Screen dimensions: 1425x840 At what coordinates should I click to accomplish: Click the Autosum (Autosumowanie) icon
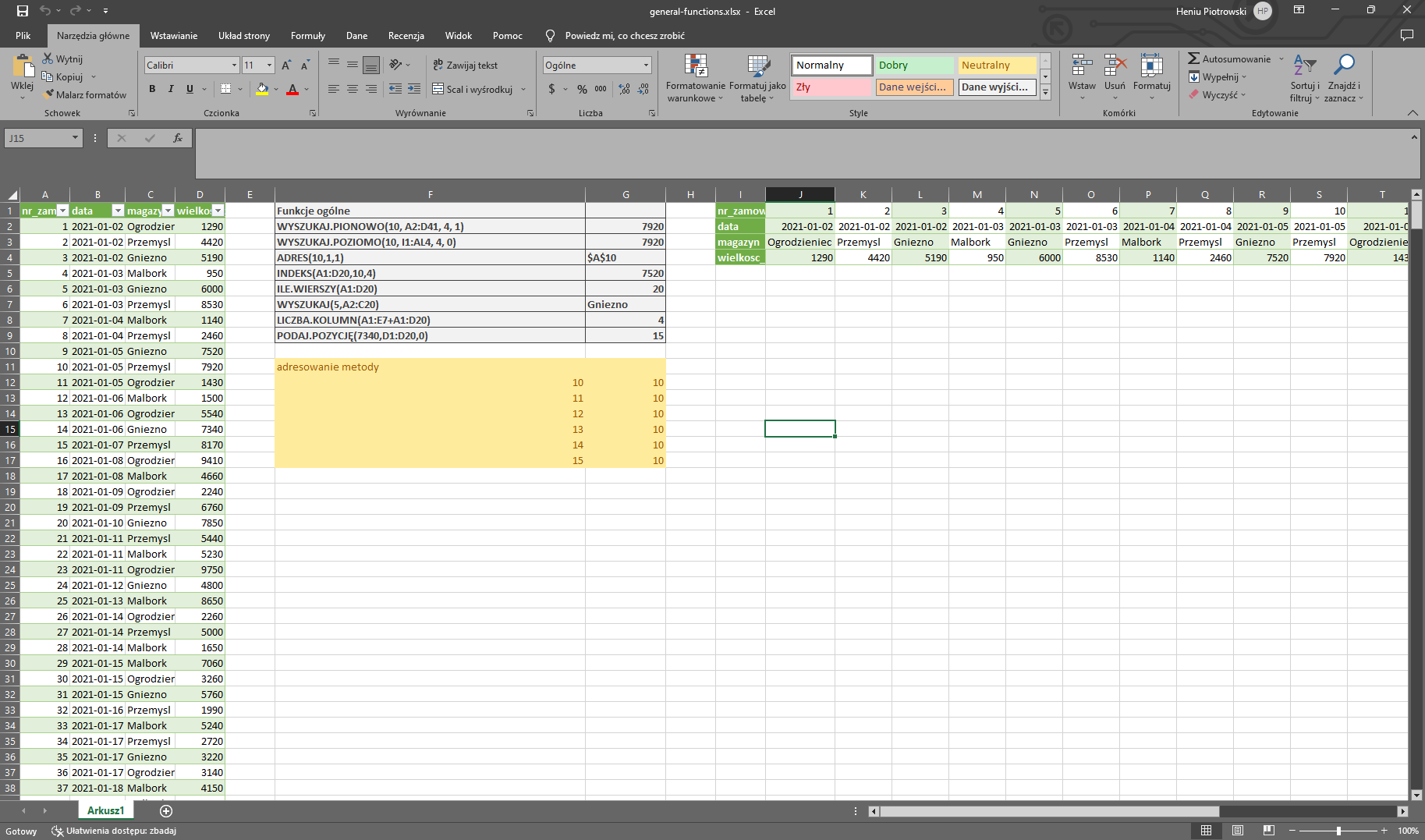1193,58
